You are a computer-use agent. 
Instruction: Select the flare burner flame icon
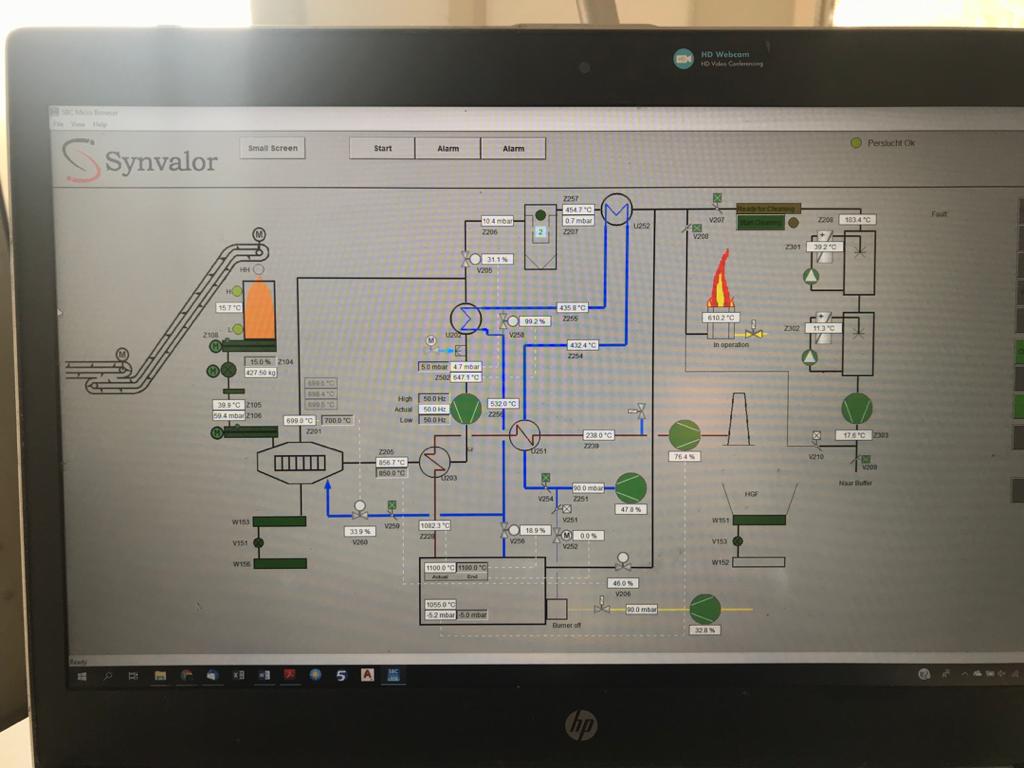click(720, 284)
